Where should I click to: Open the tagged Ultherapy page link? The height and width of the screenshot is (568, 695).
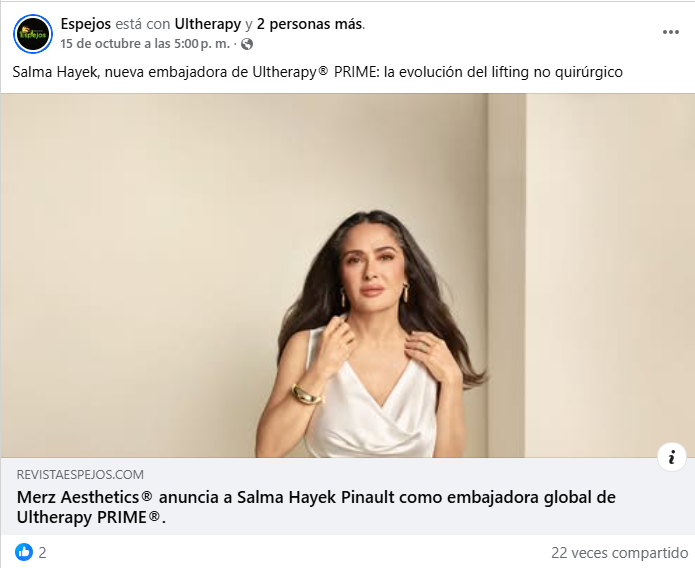click(x=208, y=24)
